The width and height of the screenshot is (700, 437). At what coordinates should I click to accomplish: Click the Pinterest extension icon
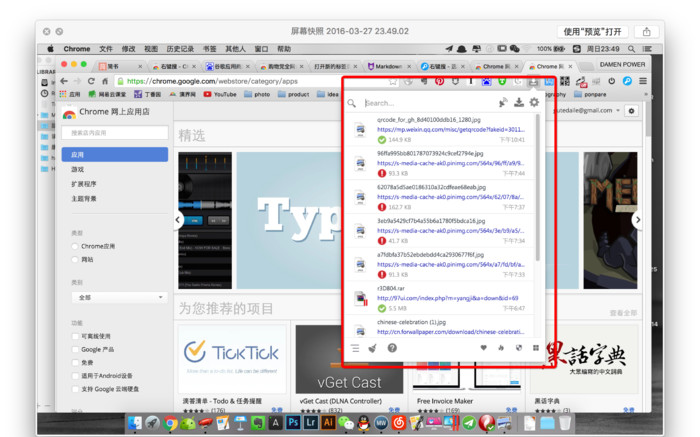439,81
